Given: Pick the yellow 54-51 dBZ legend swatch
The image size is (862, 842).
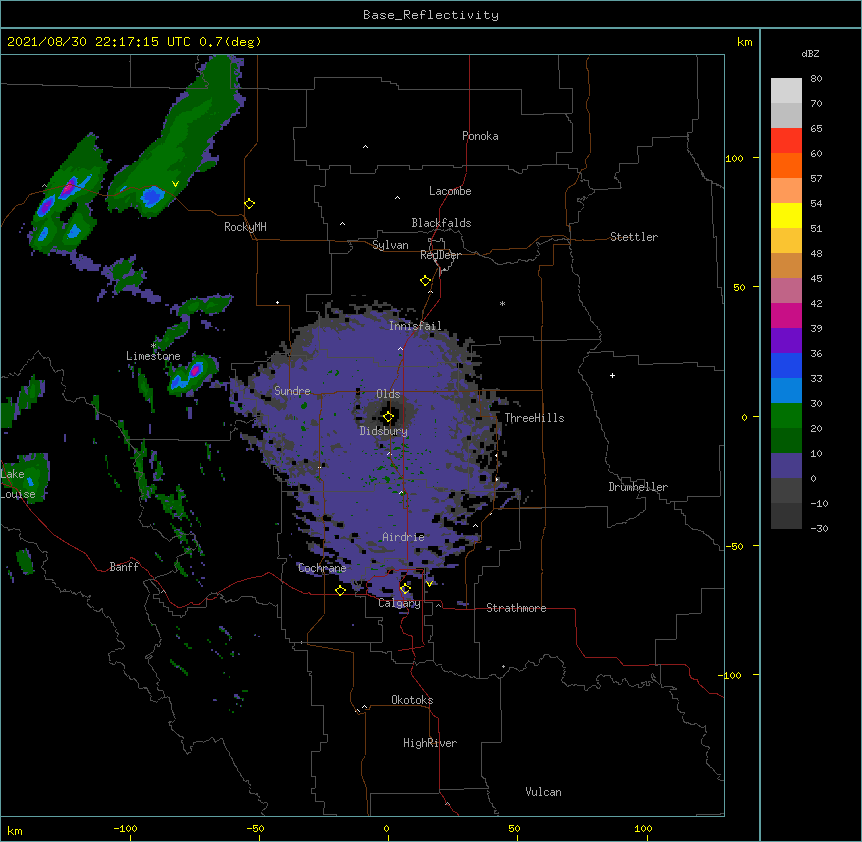Looking at the screenshot, I should [x=786, y=215].
